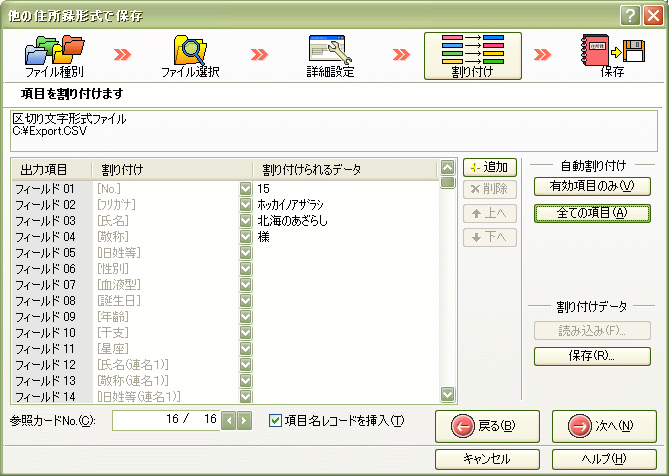Click 有効項目のみ(V) auto-assign button
The width and height of the screenshot is (669, 476).
[592, 186]
